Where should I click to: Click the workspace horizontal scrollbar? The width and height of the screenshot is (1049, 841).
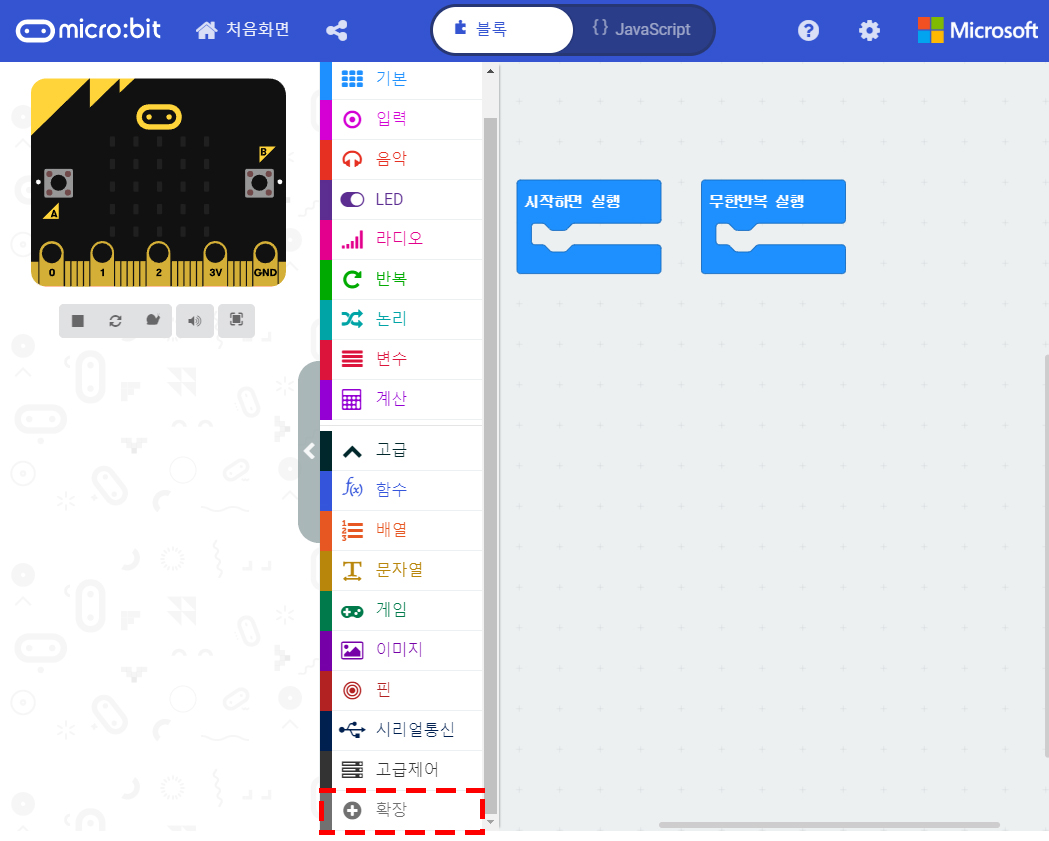click(x=829, y=825)
